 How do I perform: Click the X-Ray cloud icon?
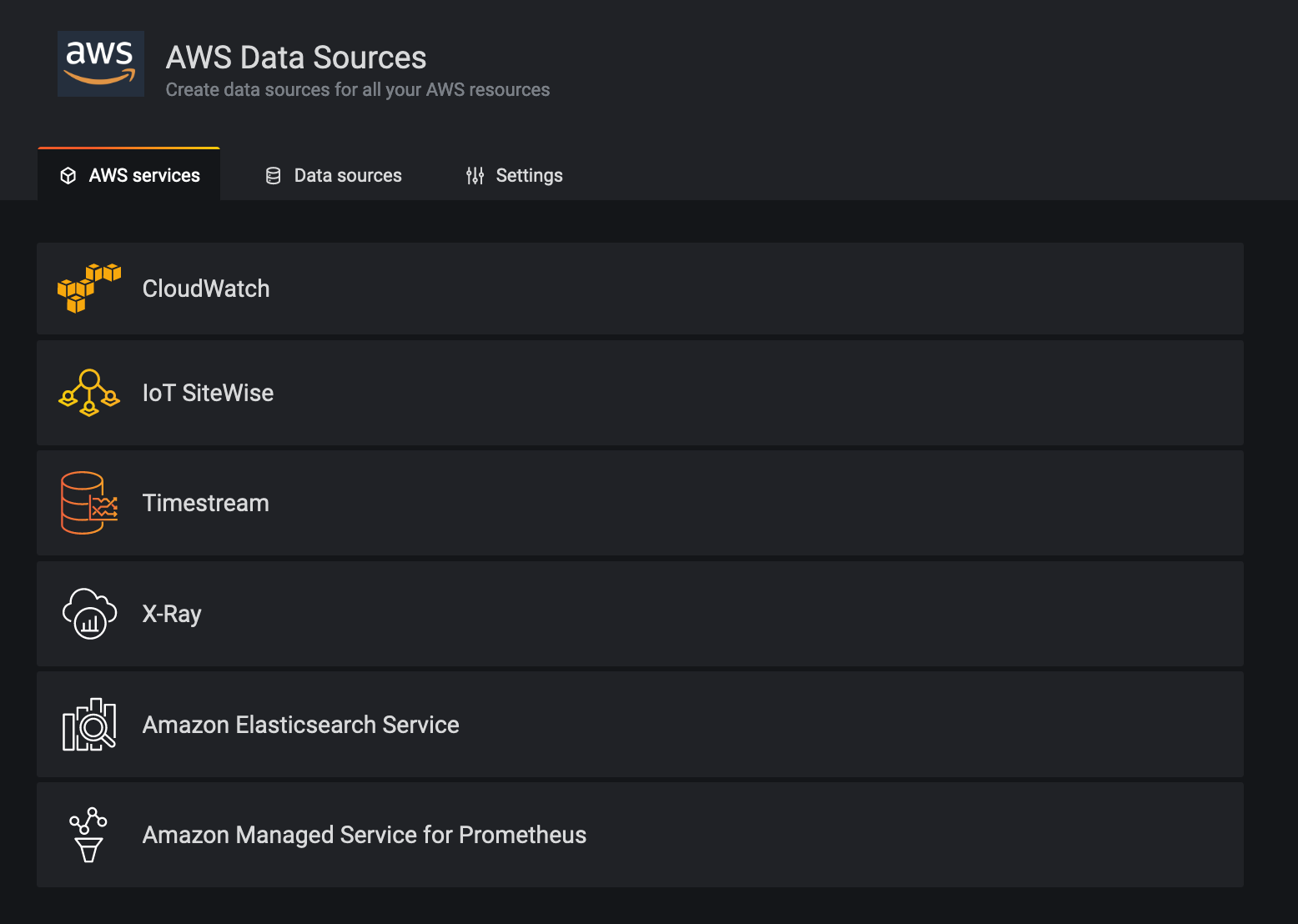pyautogui.click(x=88, y=614)
